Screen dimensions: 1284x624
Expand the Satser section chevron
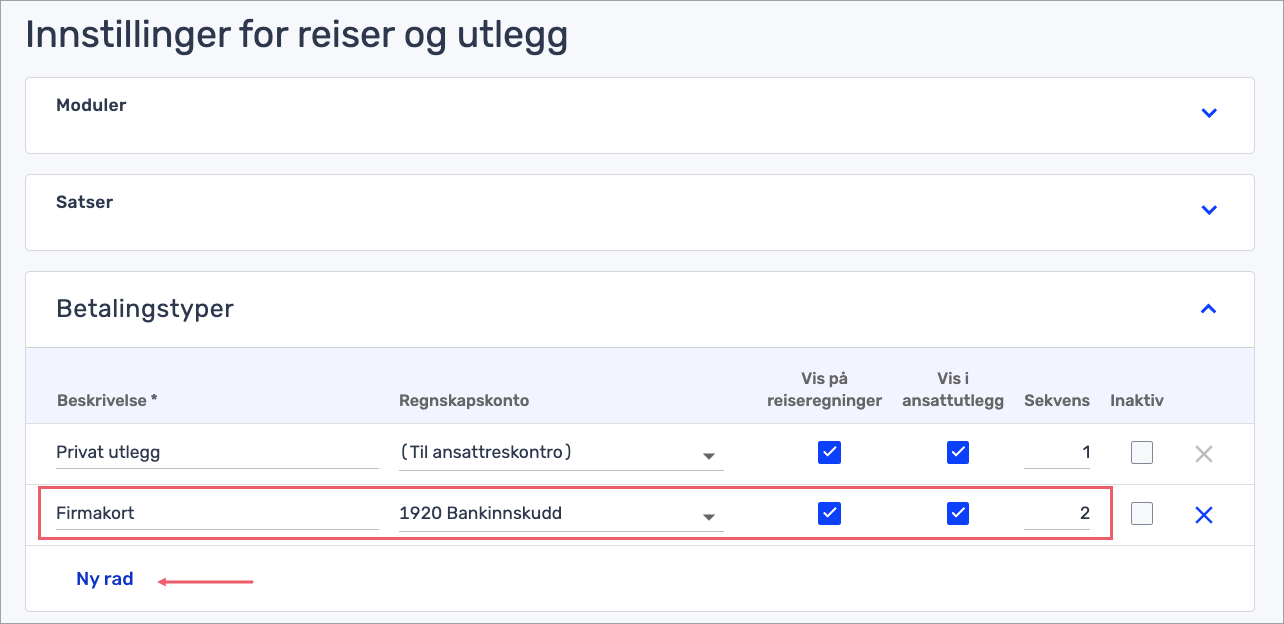[1209, 210]
